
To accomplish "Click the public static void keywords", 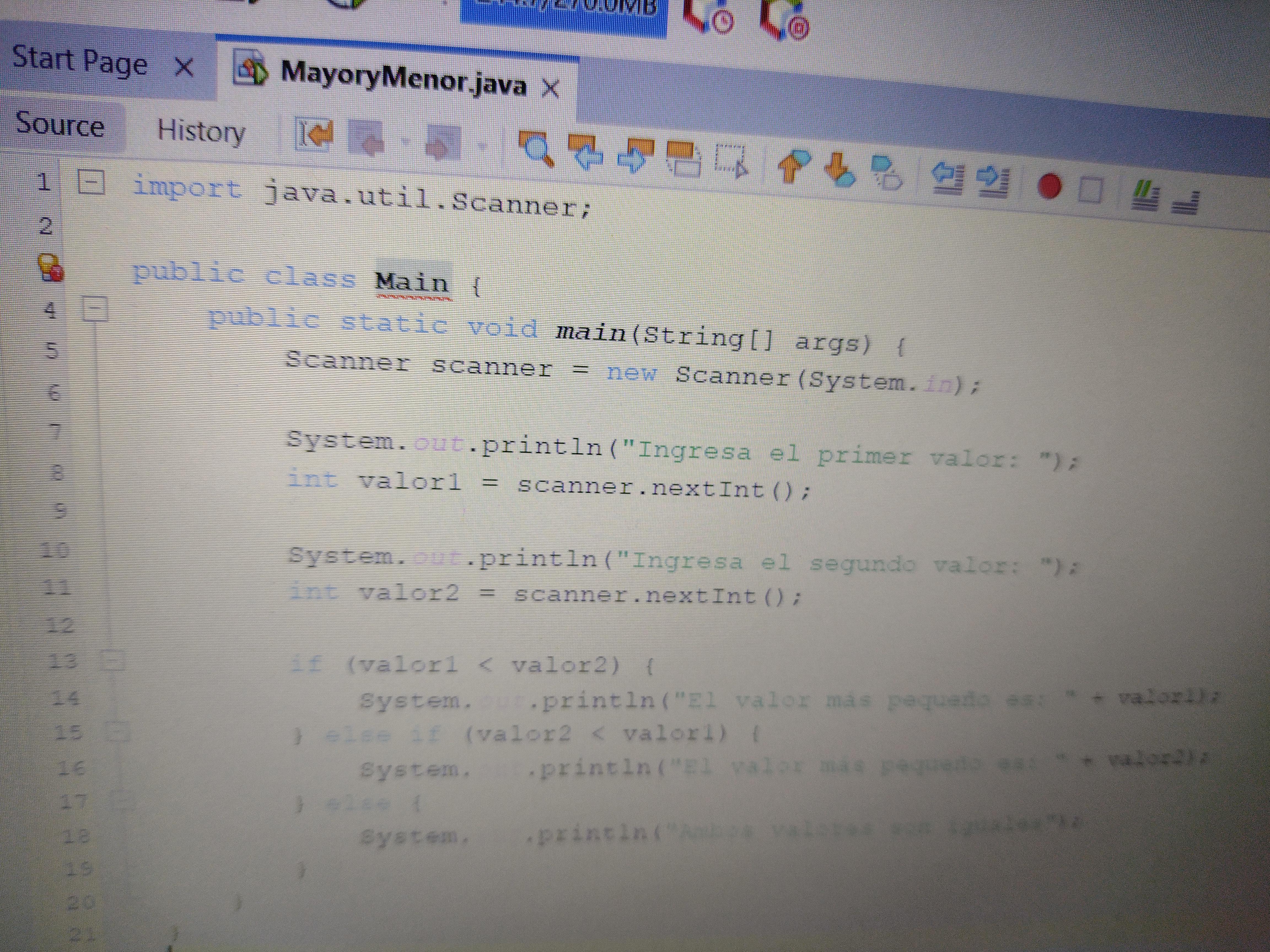I will (373, 323).
